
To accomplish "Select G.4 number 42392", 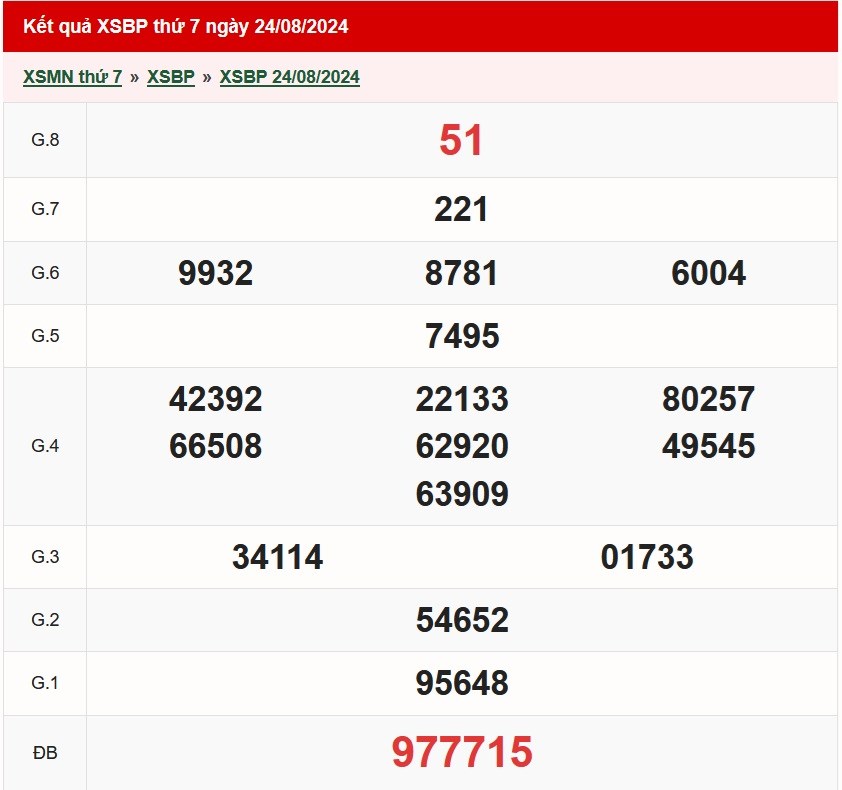I will (x=215, y=400).
